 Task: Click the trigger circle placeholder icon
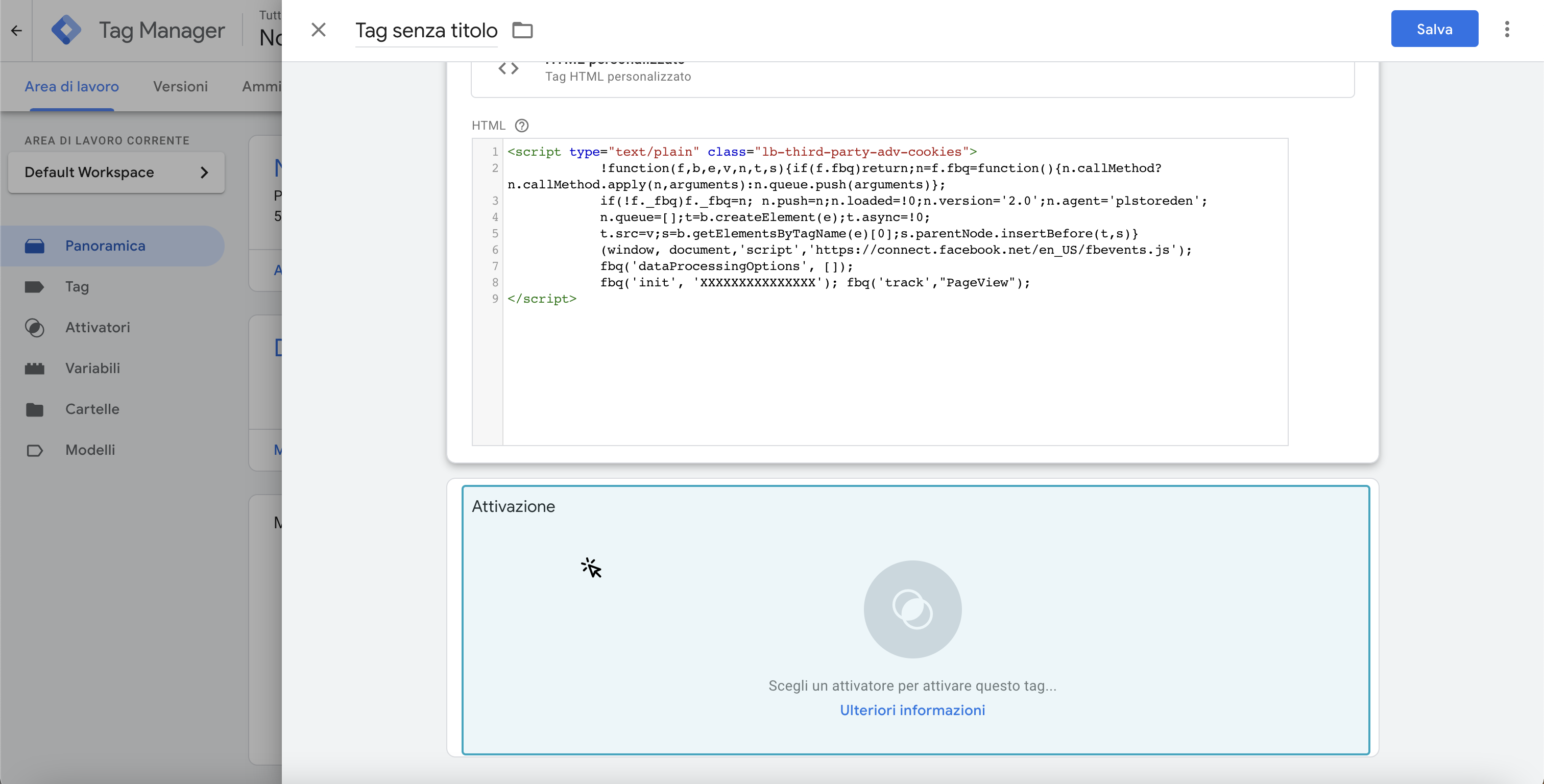[x=912, y=609]
